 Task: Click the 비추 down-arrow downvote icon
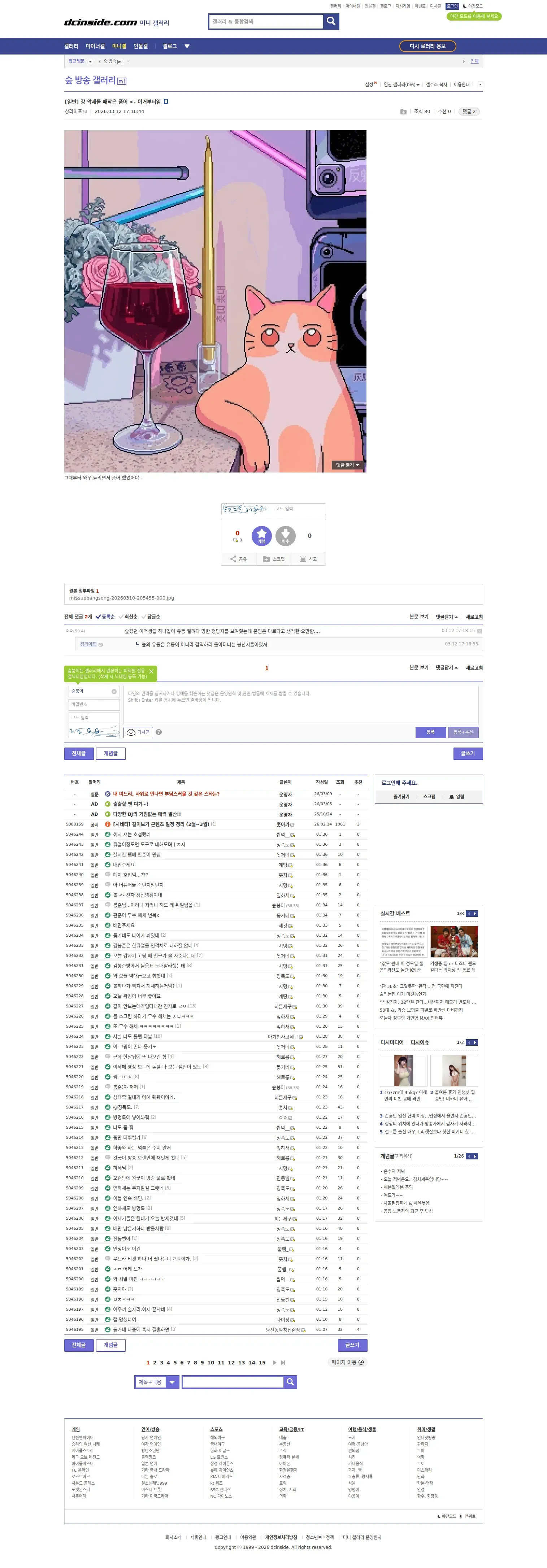click(x=286, y=536)
